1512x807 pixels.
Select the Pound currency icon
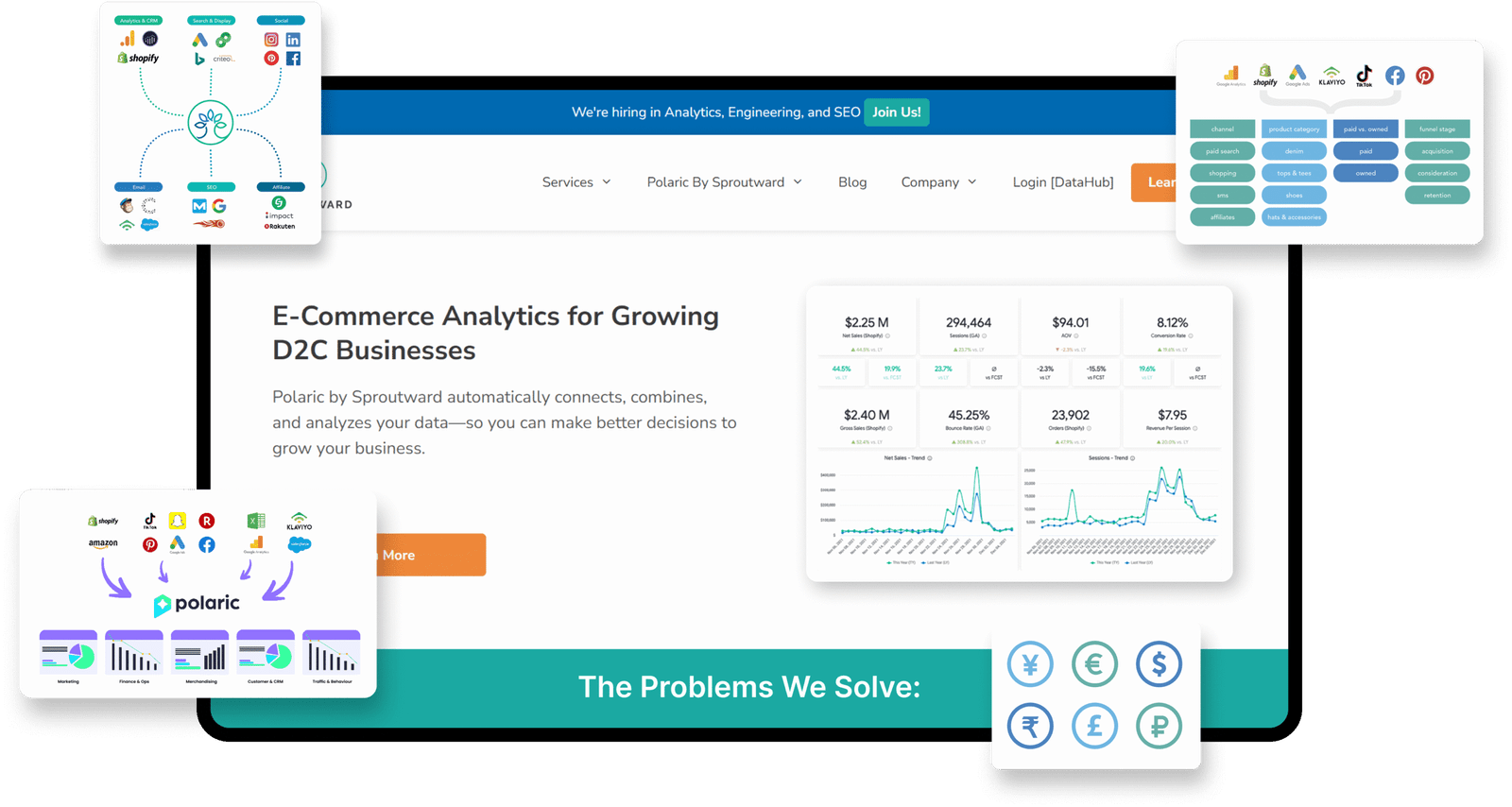tap(1094, 726)
